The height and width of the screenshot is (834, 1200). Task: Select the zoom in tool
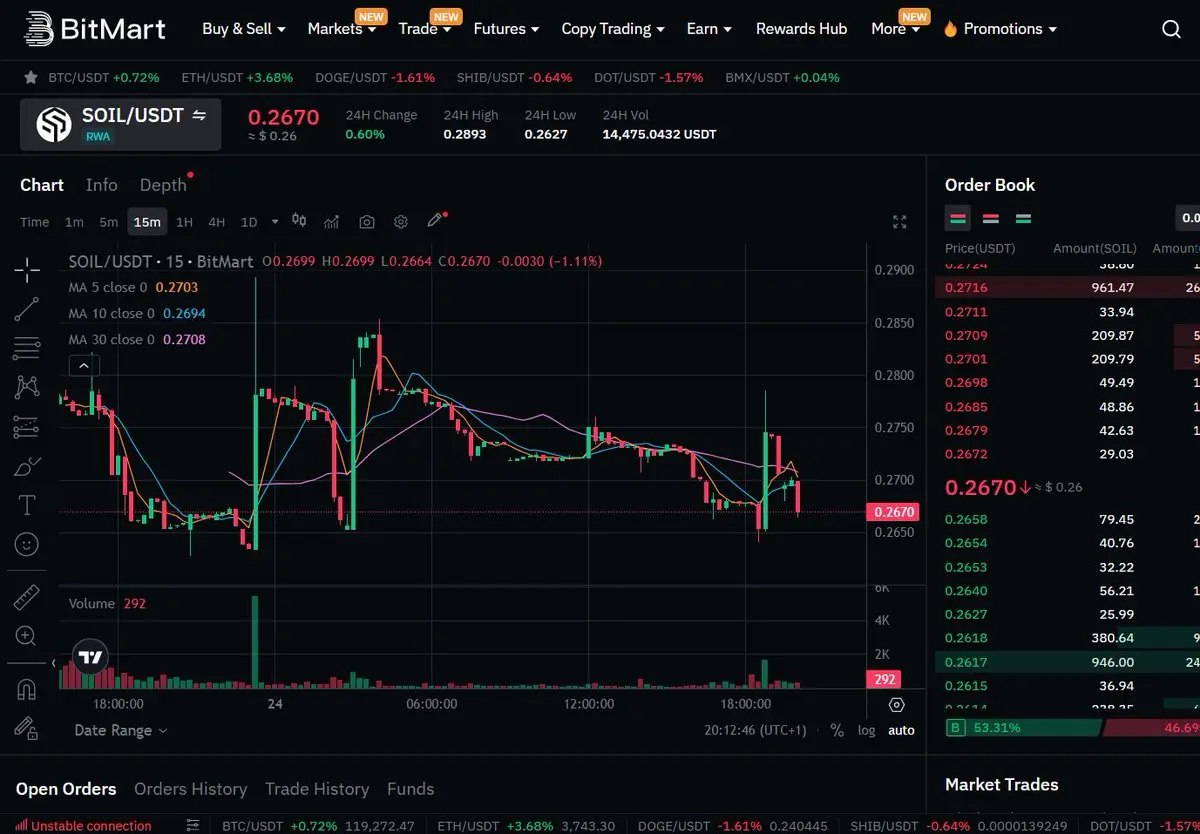pos(27,636)
